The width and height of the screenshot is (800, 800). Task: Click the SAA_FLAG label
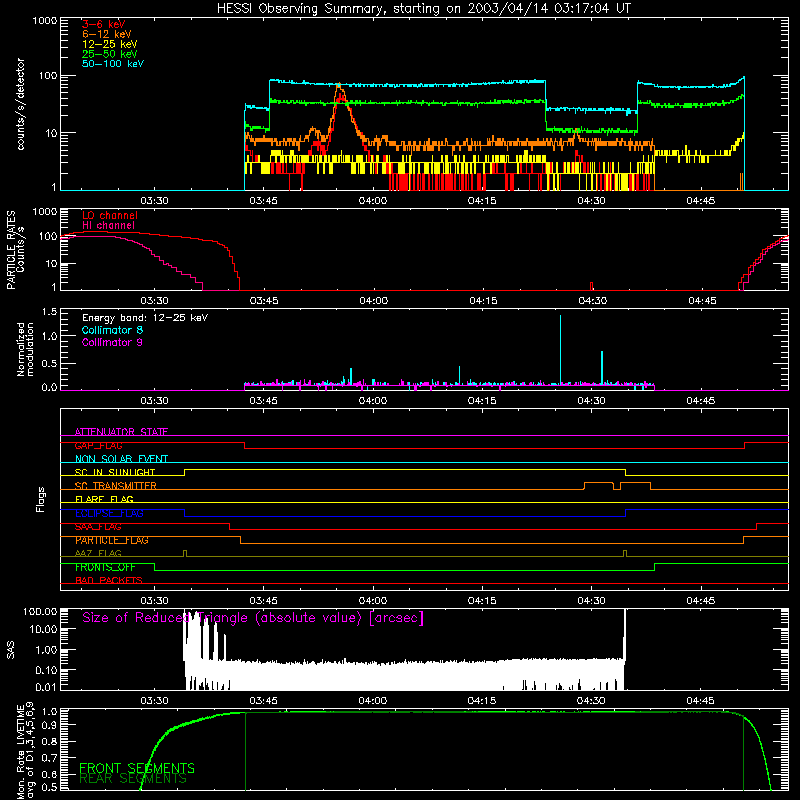pyautogui.click(x=98, y=527)
